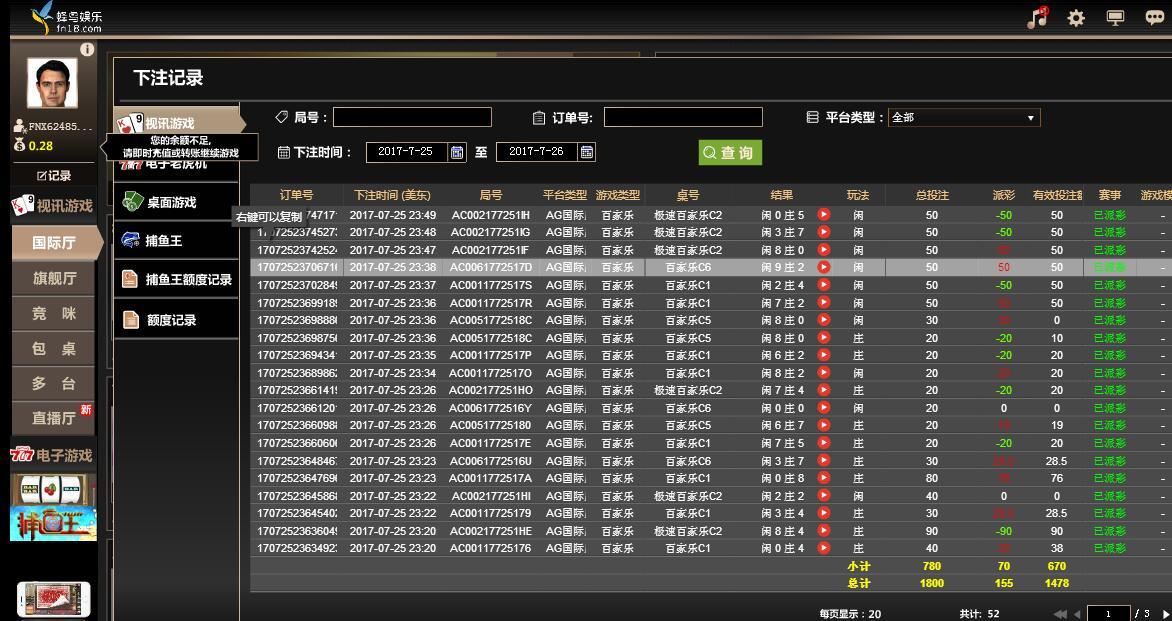The image size is (1172, 621).
Task: Click balance amount 0.28
Action: click(x=40, y=146)
